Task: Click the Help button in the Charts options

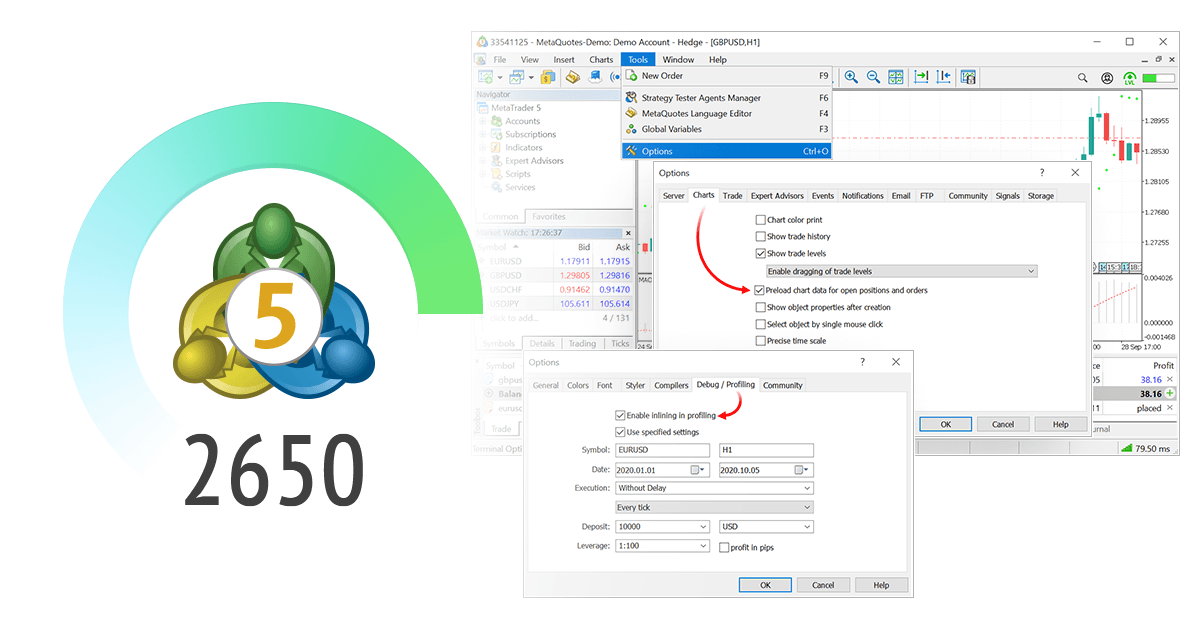Action: coord(1060,423)
